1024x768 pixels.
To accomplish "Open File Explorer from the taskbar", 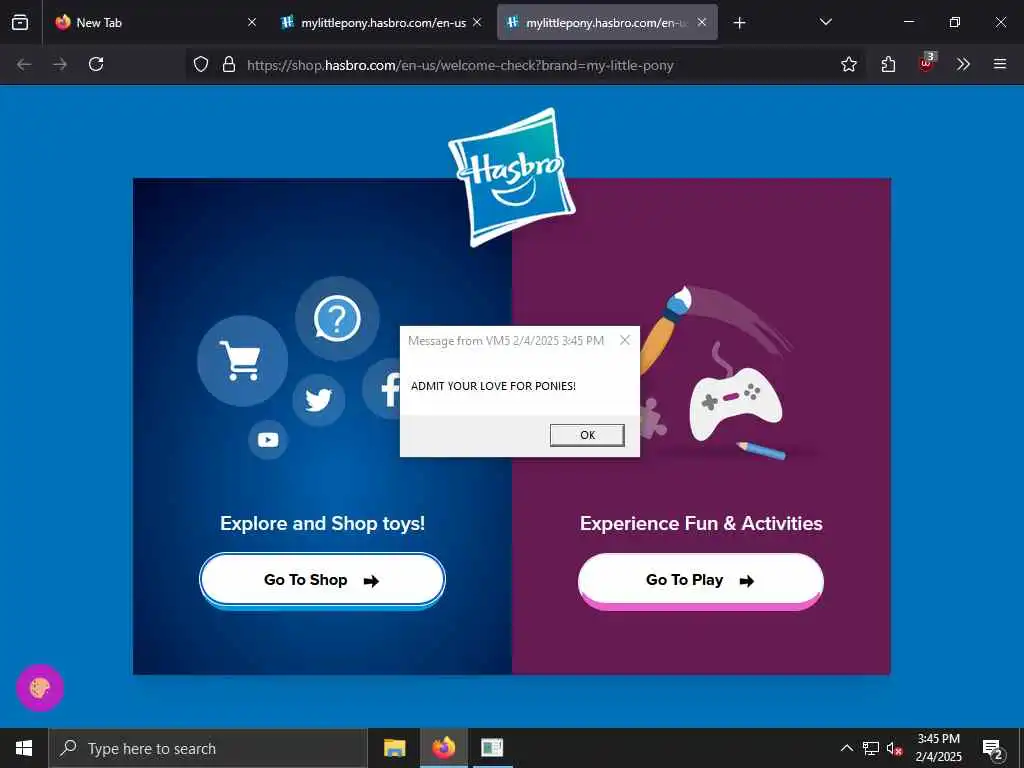I will [x=394, y=748].
